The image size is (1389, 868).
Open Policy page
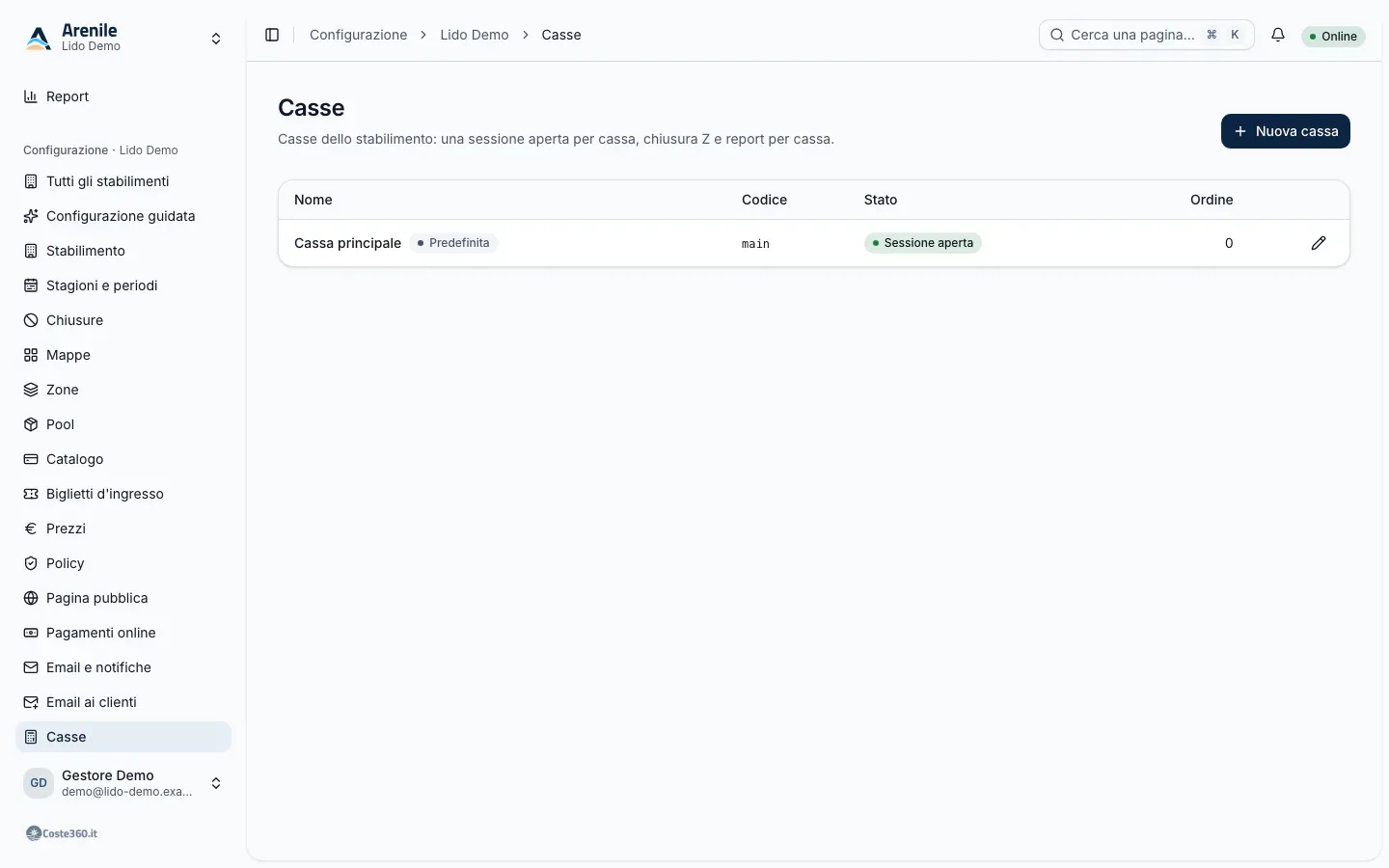click(x=123, y=563)
